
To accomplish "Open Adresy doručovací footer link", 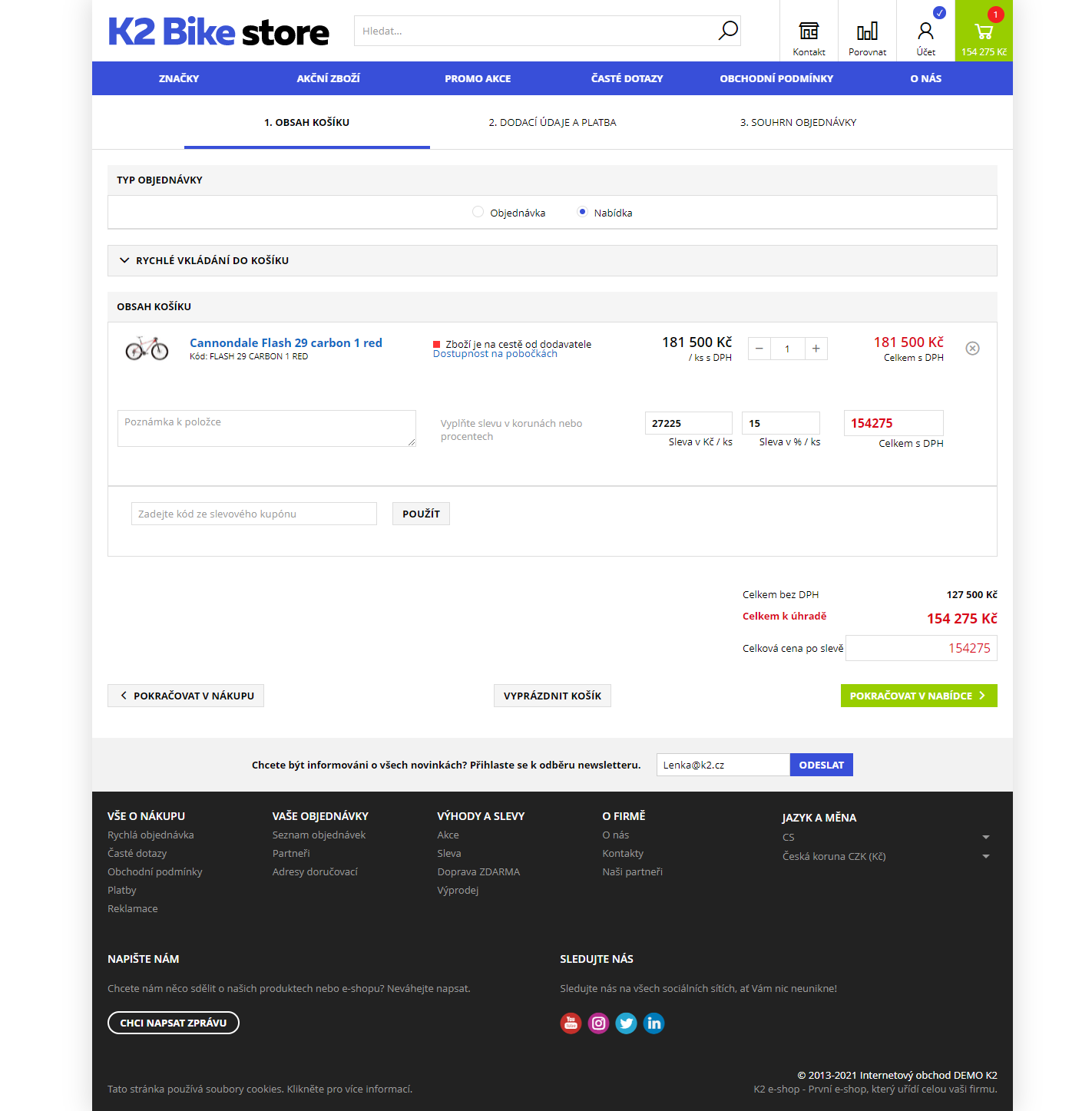I will pyautogui.click(x=315, y=871).
